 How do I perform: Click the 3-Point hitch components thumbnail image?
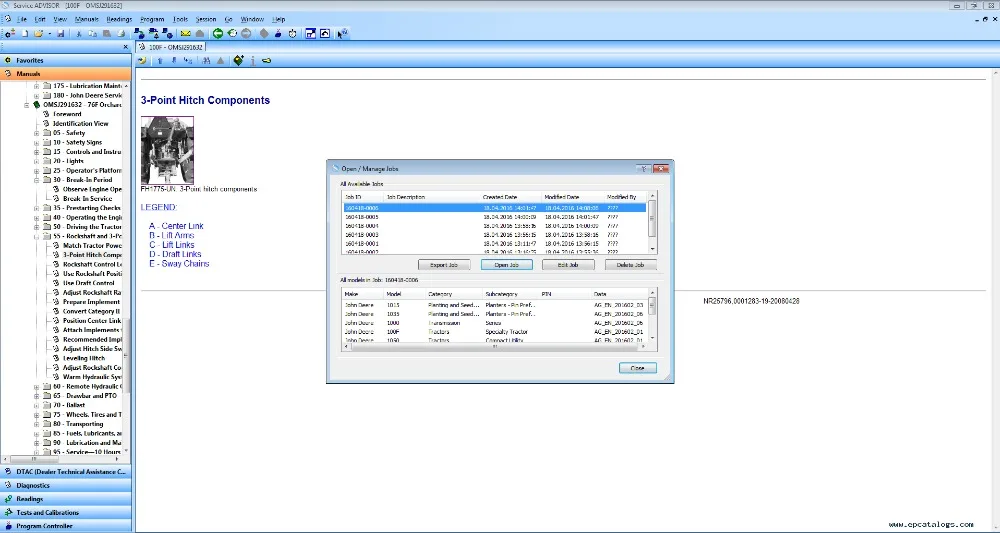(167, 150)
